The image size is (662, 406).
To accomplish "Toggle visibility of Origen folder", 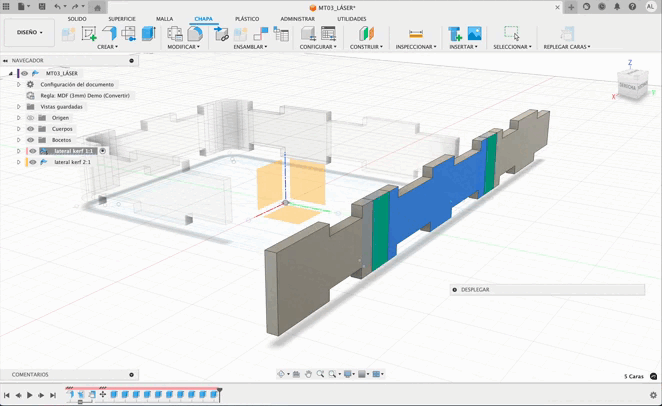I will (30, 118).
